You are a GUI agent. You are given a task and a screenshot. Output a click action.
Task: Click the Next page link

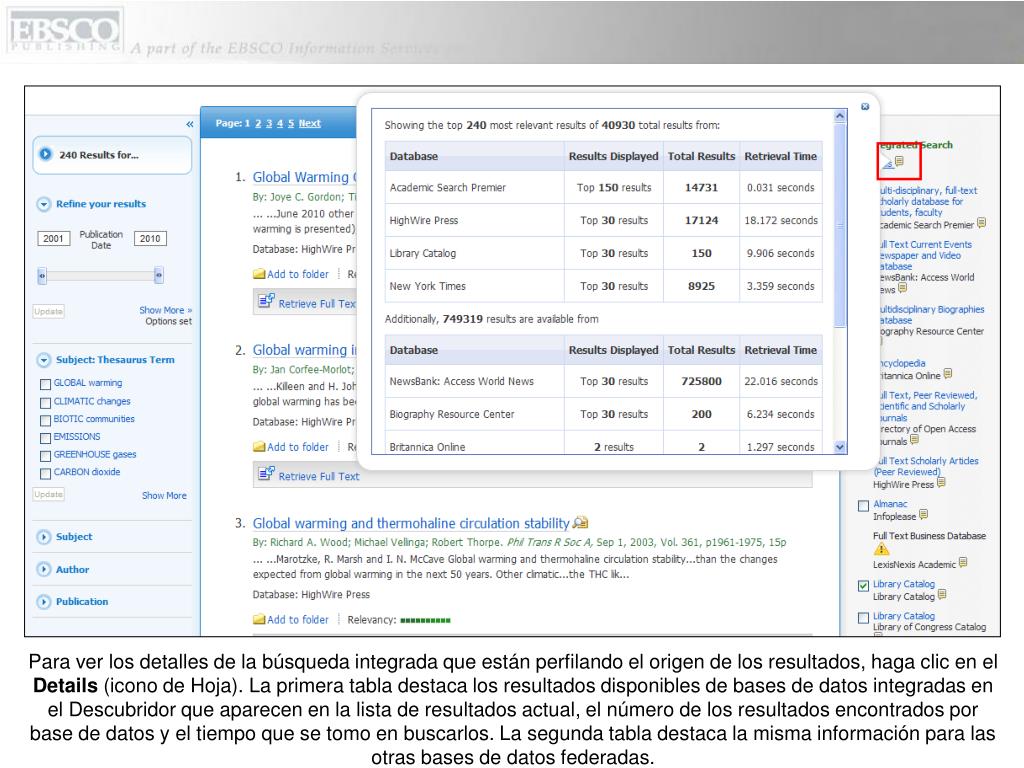point(310,123)
